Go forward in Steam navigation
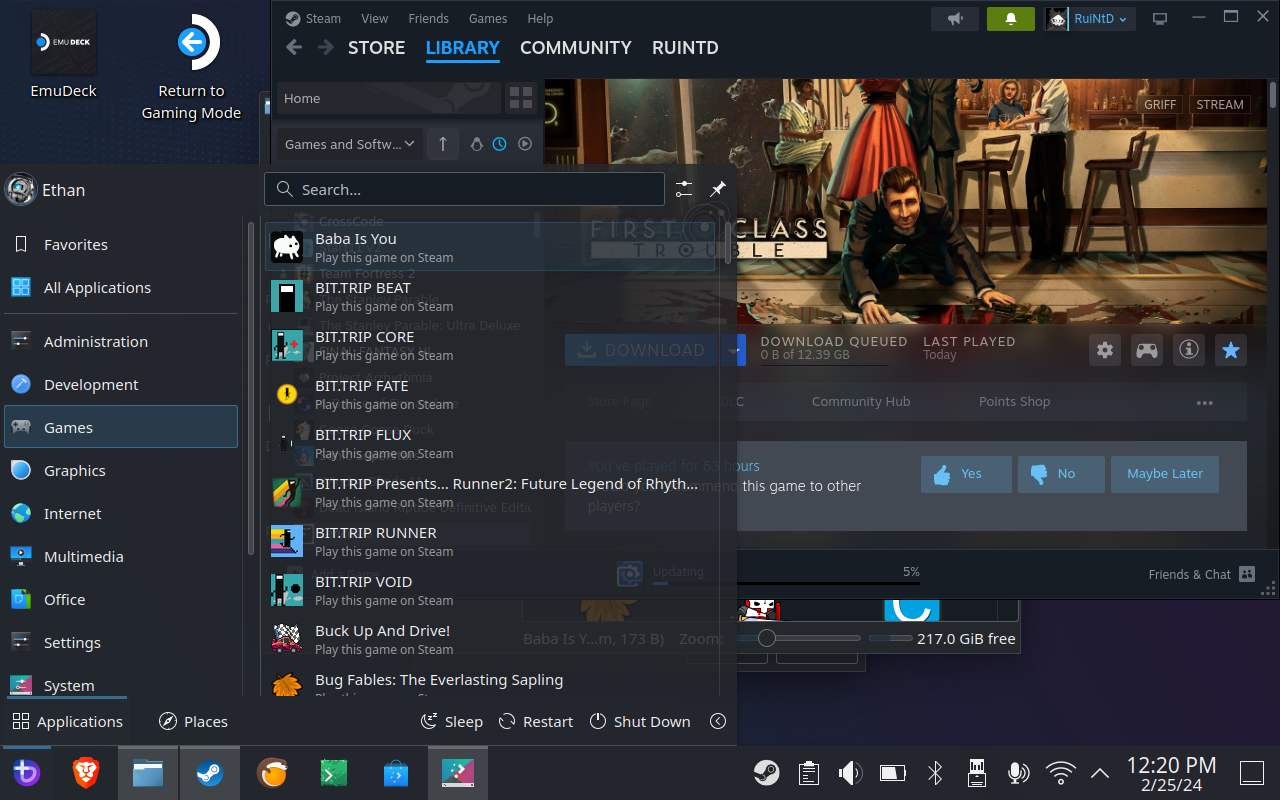This screenshot has height=800, width=1280. (x=326, y=48)
